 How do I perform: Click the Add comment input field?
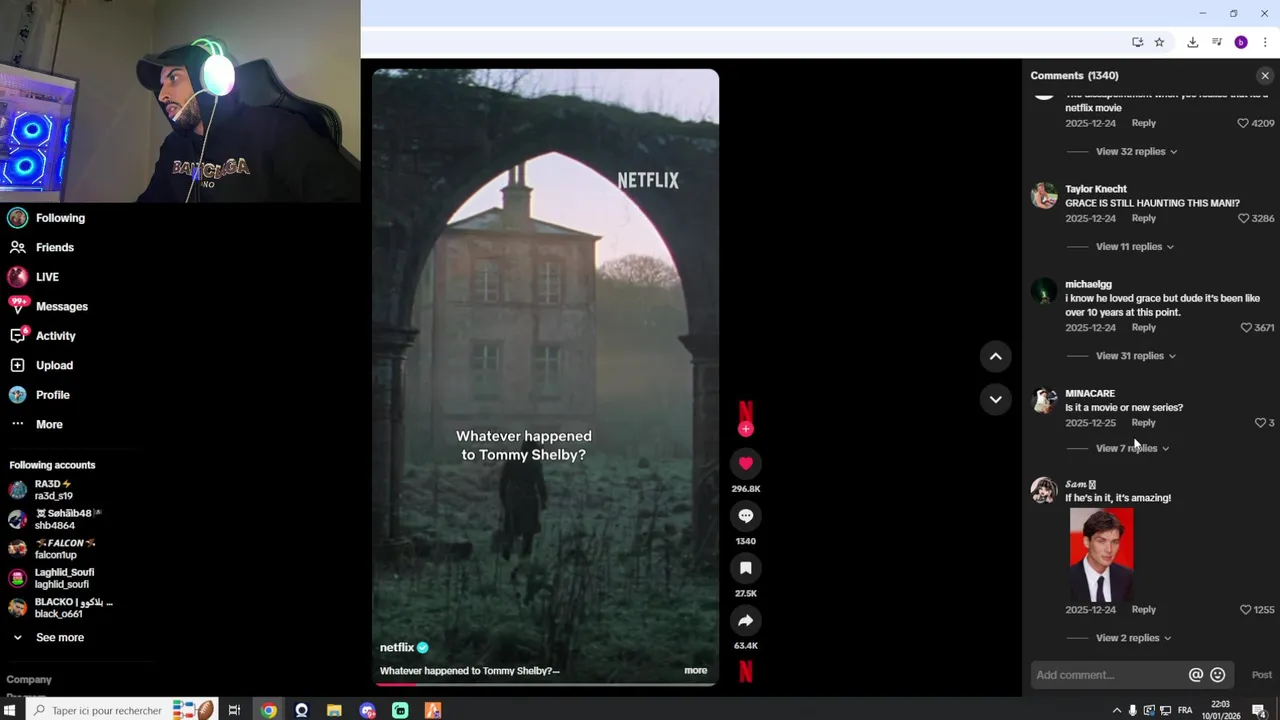click(x=1108, y=675)
